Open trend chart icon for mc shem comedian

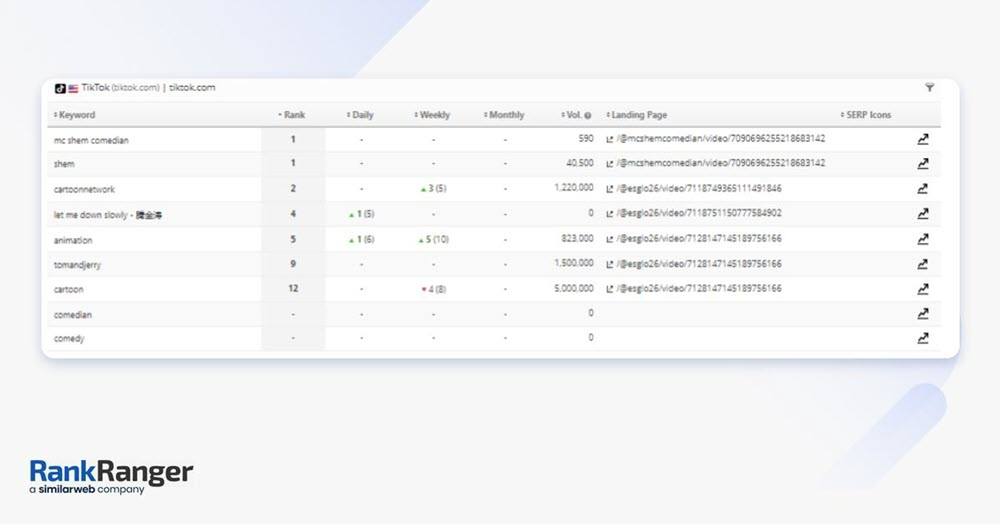pyautogui.click(x=923, y=140)
